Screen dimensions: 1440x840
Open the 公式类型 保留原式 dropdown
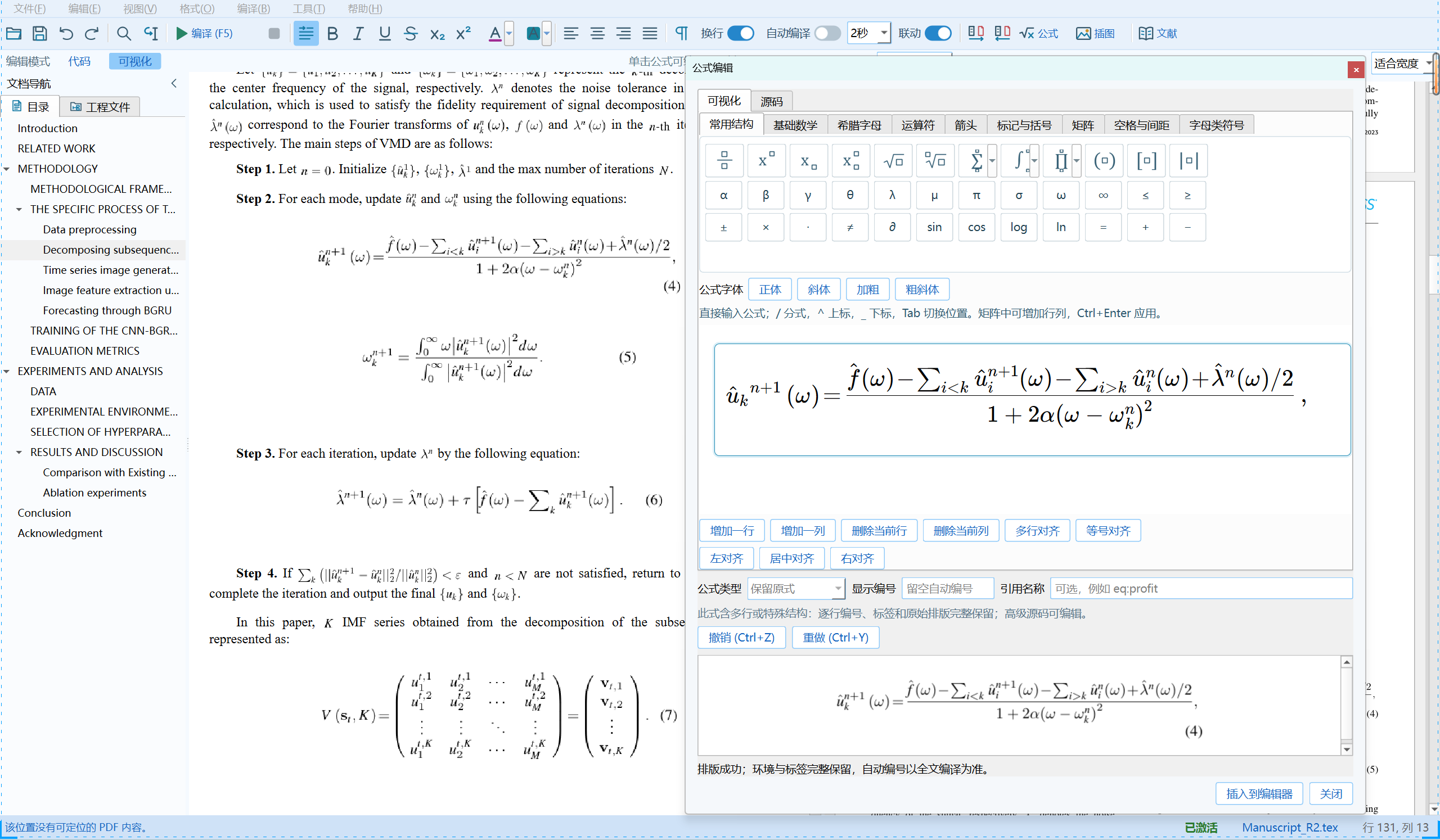tap(795, 588)
